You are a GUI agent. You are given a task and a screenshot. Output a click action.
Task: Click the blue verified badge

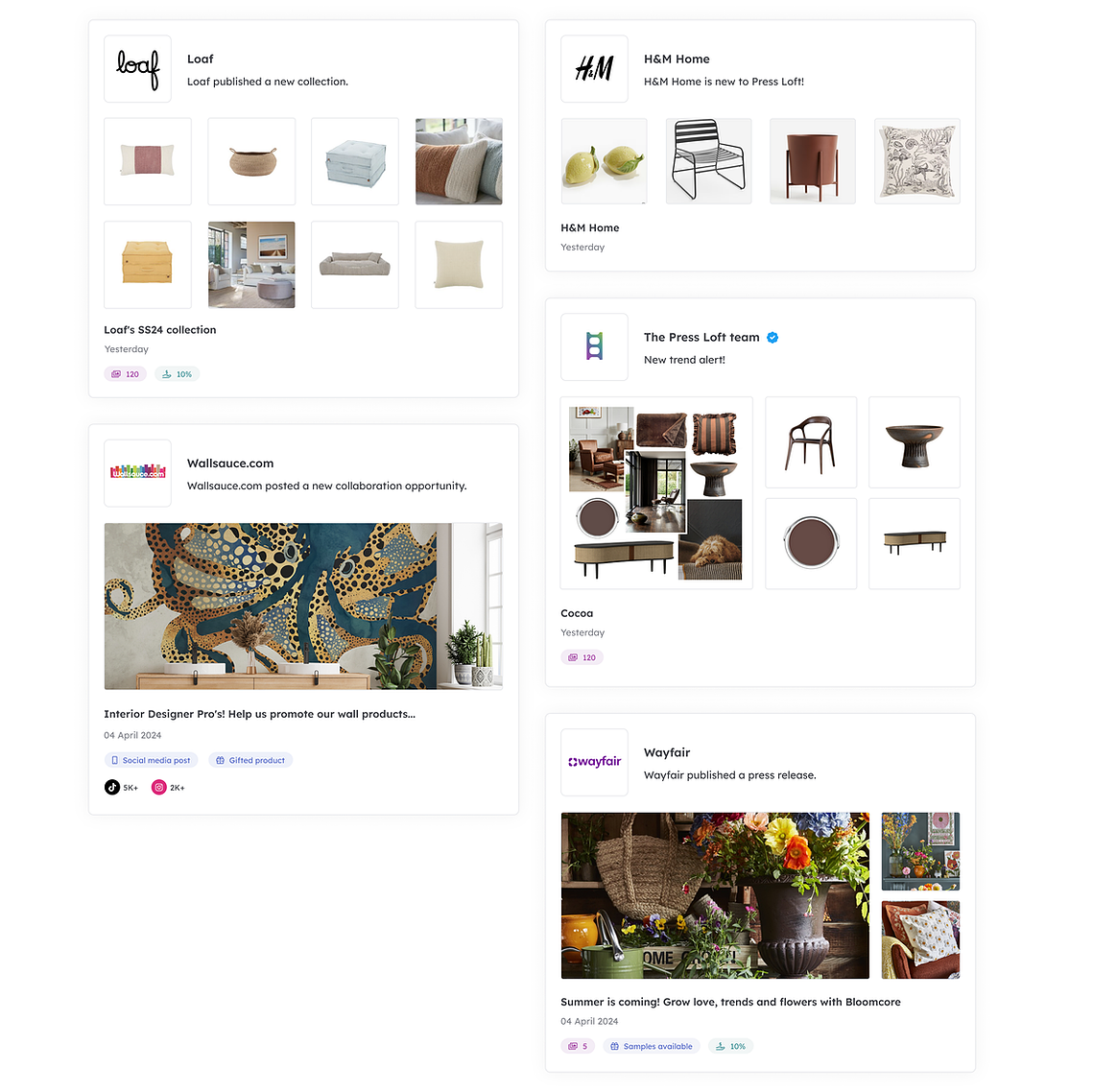click(x=772, y=337)
